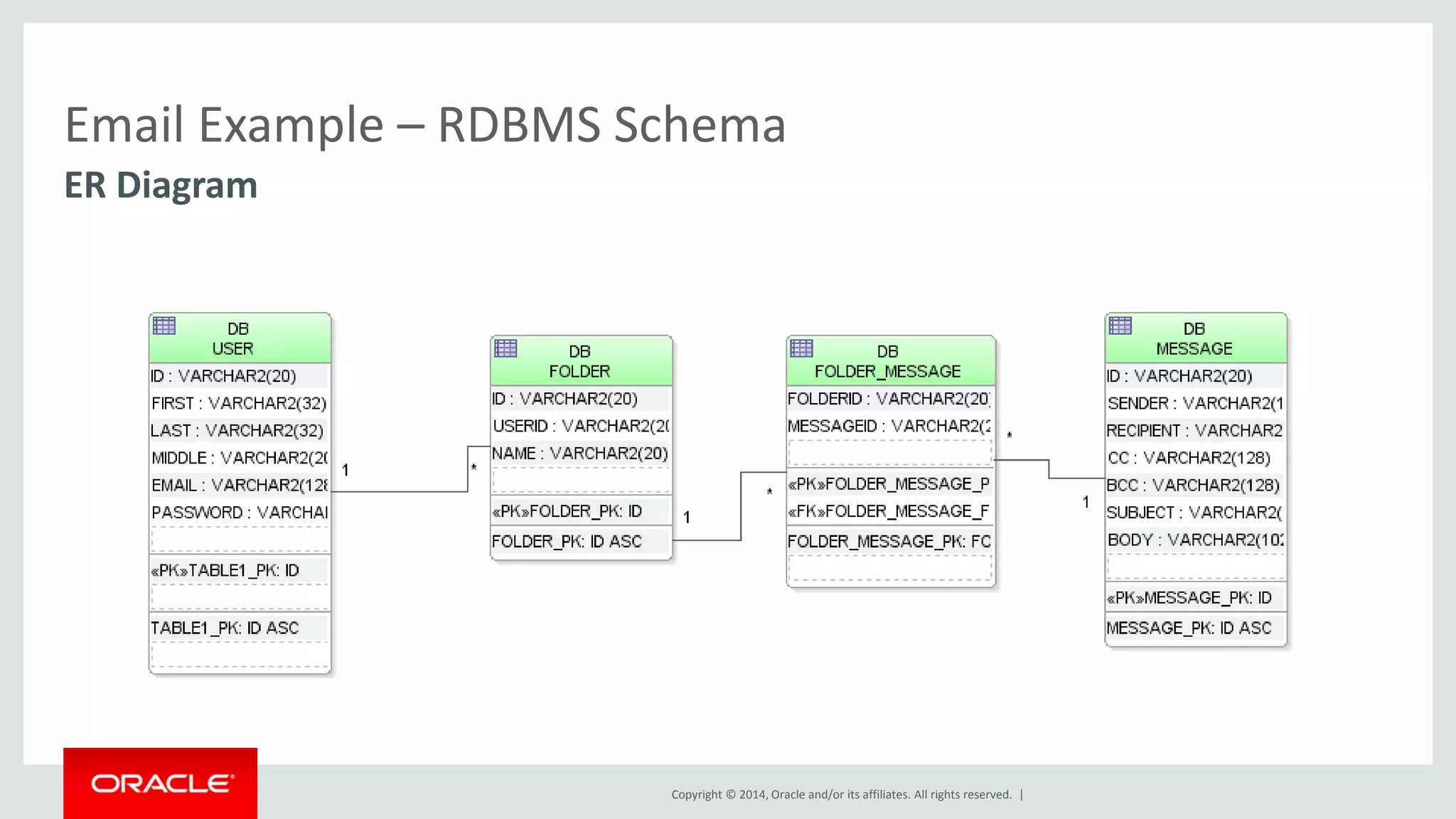Click USERID column in FOLDER table

click(580, 426)
